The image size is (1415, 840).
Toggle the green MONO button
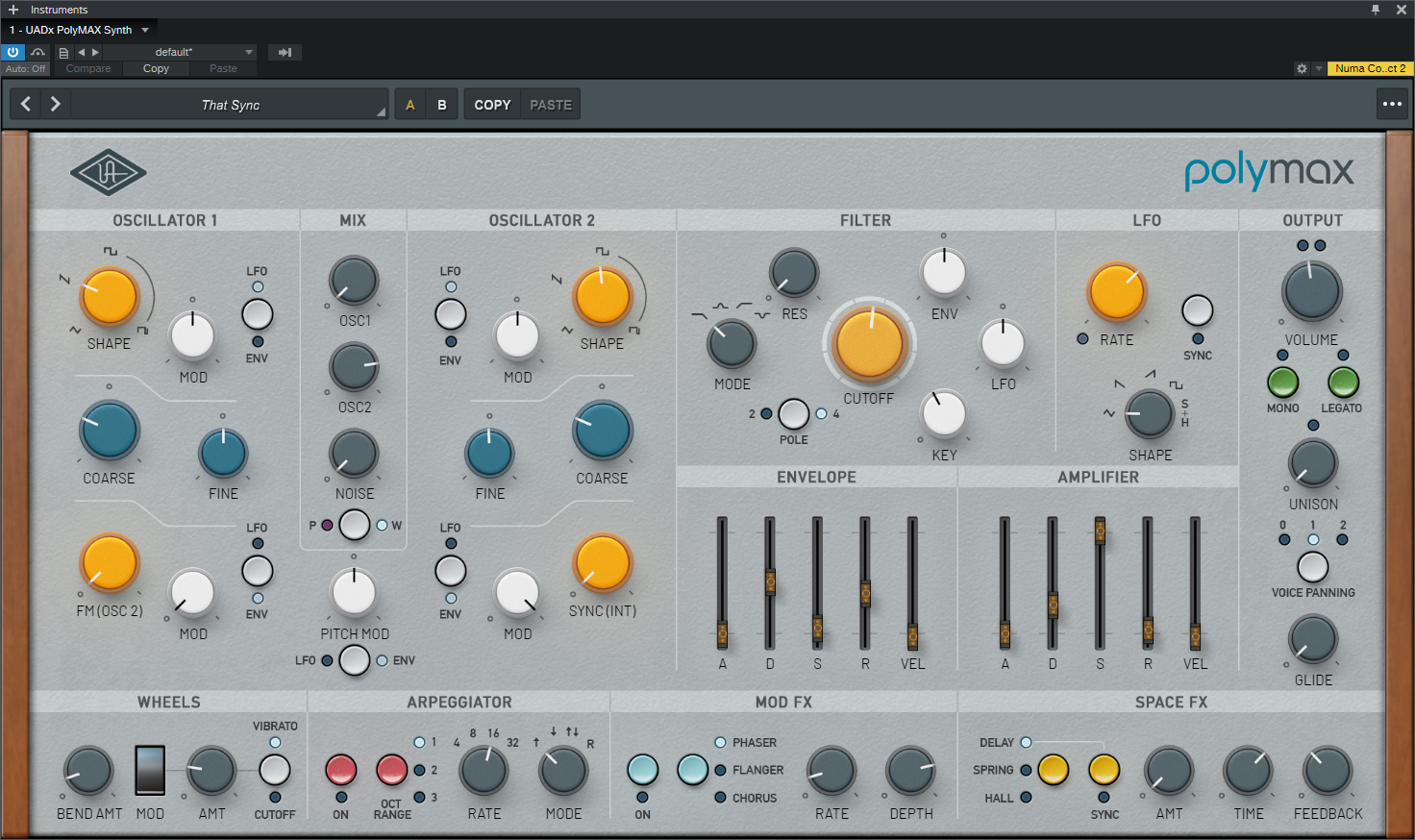(x=1282, y=383)
